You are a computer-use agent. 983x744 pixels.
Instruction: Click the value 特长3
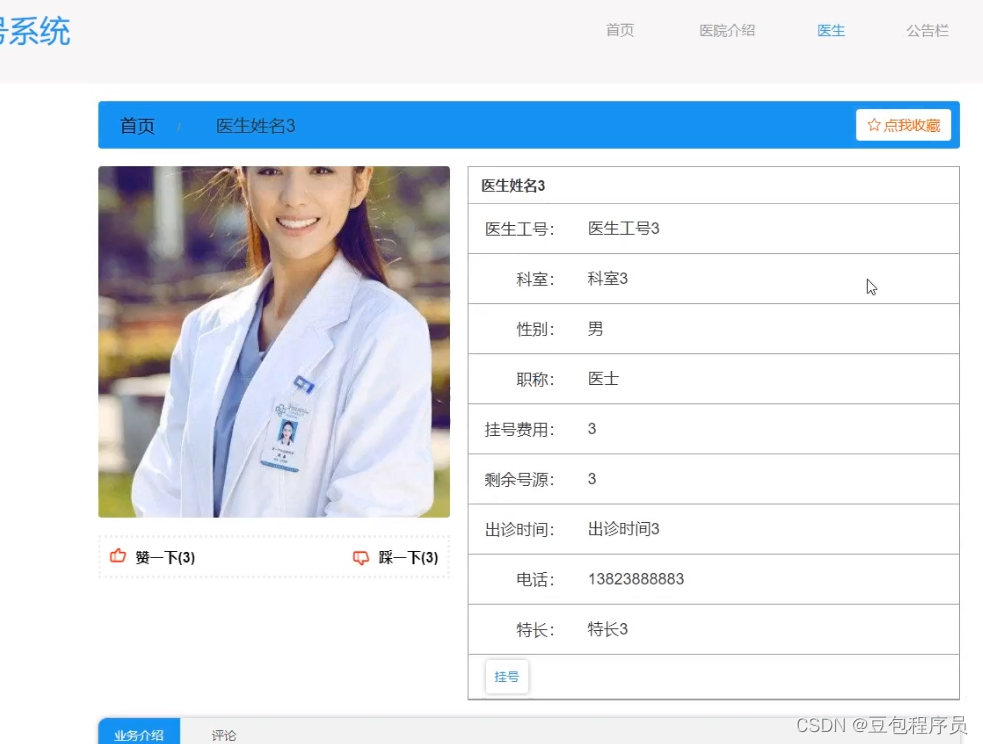[x=607, y=629]
